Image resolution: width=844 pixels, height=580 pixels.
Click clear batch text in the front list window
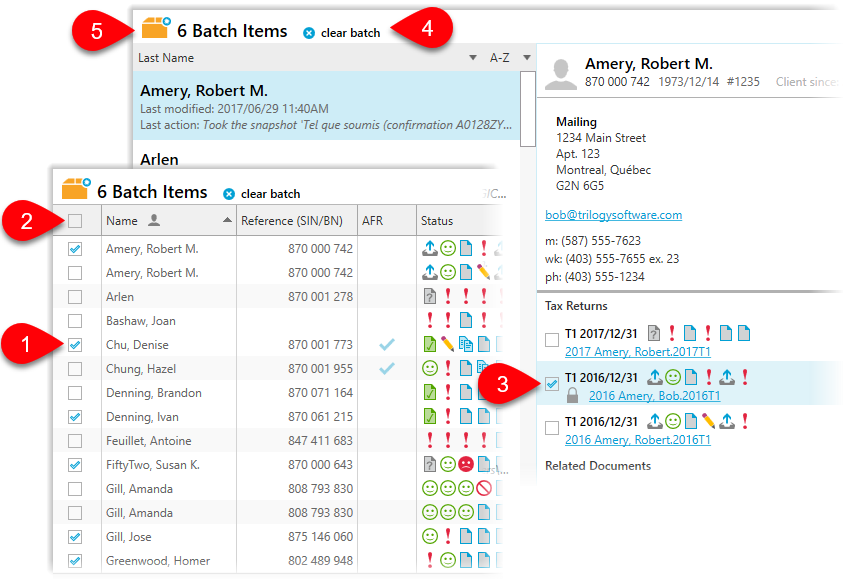(270, 194)
